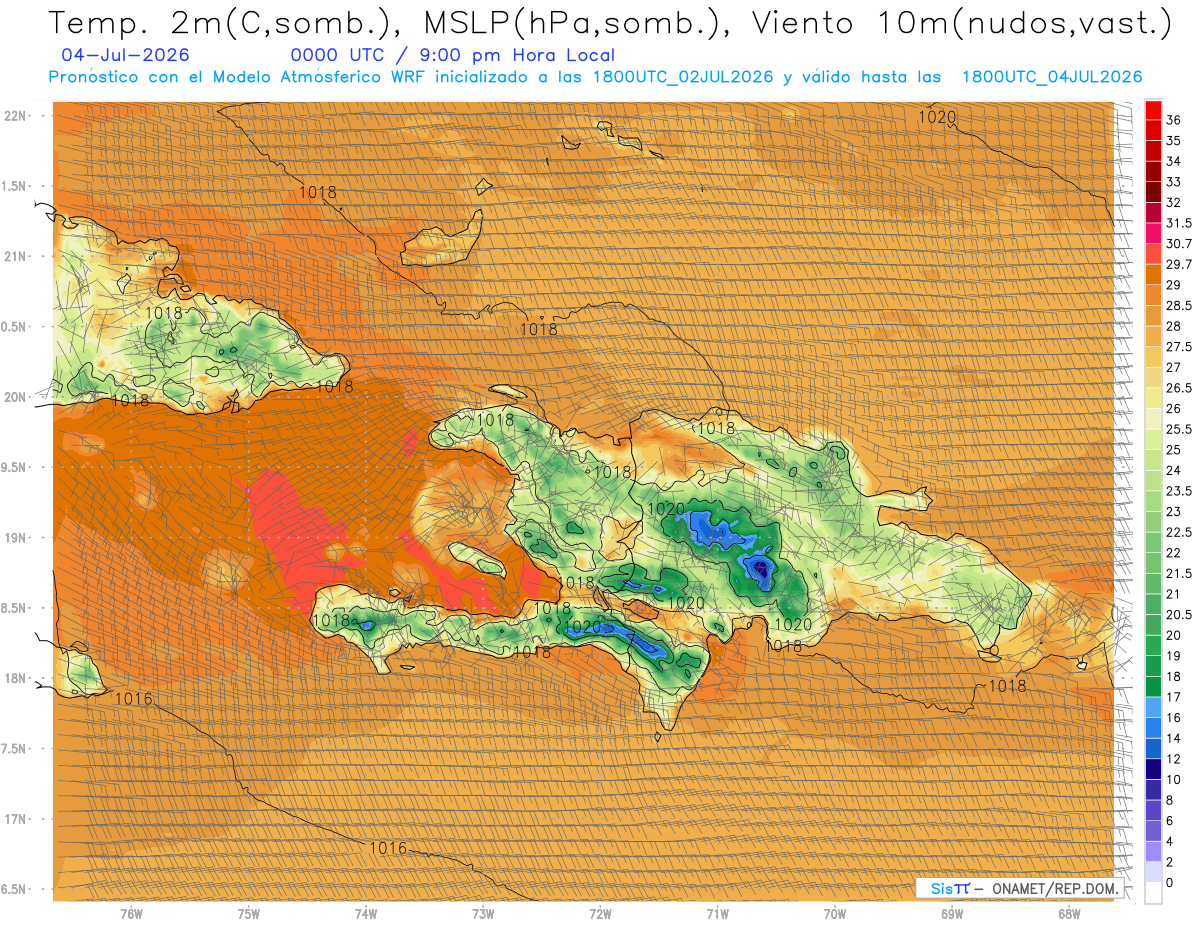Click the 1016 isobar label near 17N, 74W

pos(388,848)
